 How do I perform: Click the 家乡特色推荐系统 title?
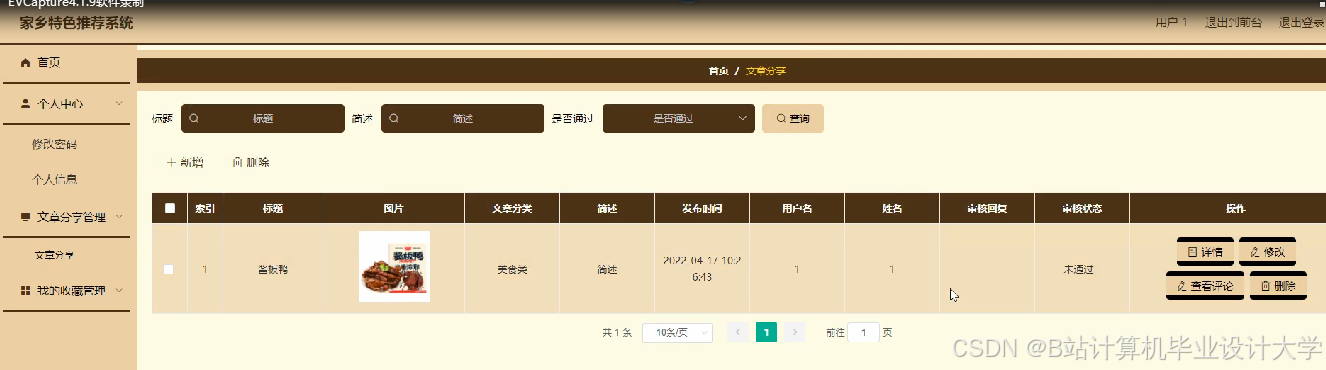coord(76,22)
